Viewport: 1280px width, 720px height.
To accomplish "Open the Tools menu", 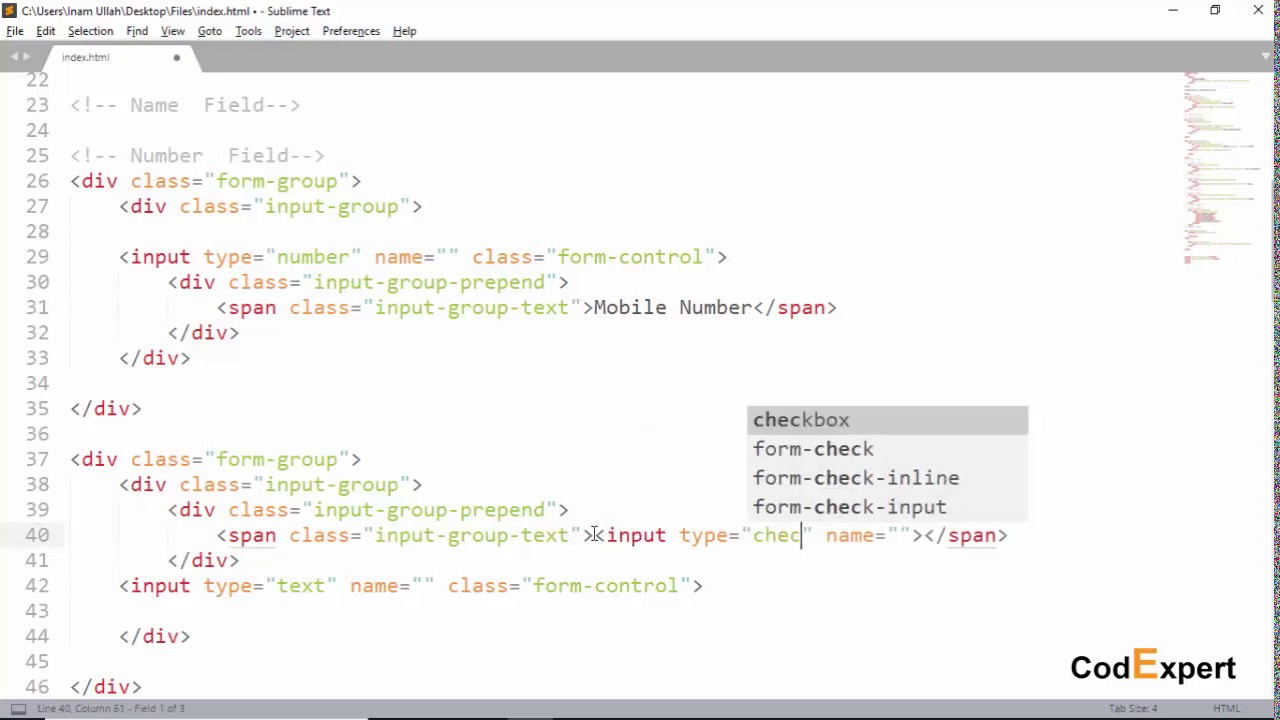I will point(248,31).
